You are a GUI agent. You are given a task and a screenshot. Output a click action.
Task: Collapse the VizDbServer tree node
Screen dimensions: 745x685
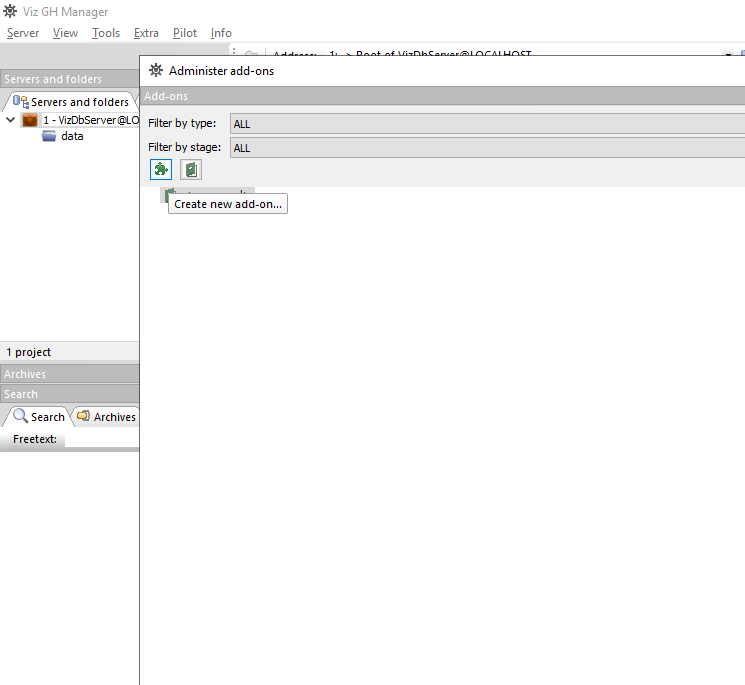coord(10,120)
